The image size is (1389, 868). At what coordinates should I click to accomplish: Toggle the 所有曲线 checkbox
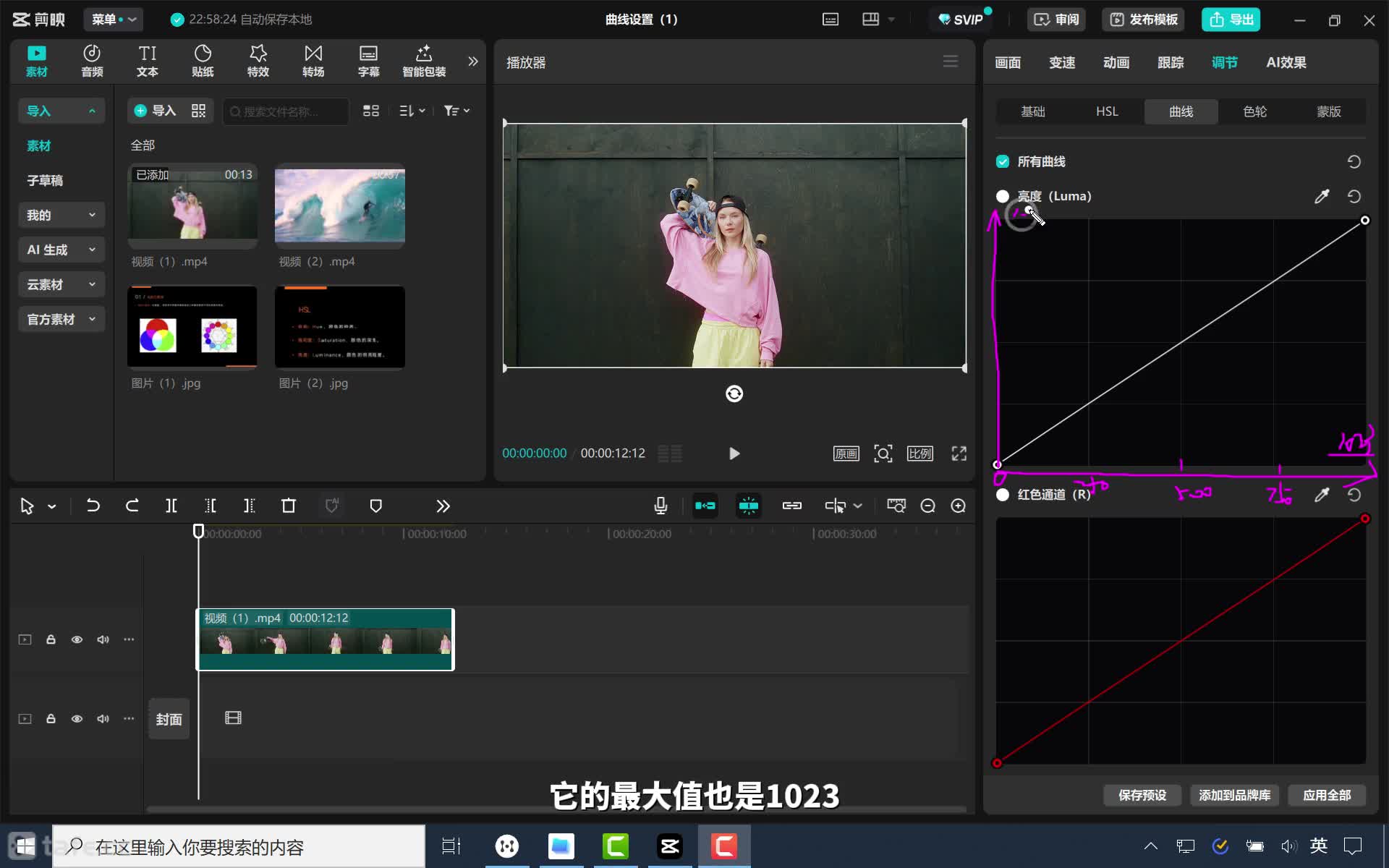click(1003, 161)
